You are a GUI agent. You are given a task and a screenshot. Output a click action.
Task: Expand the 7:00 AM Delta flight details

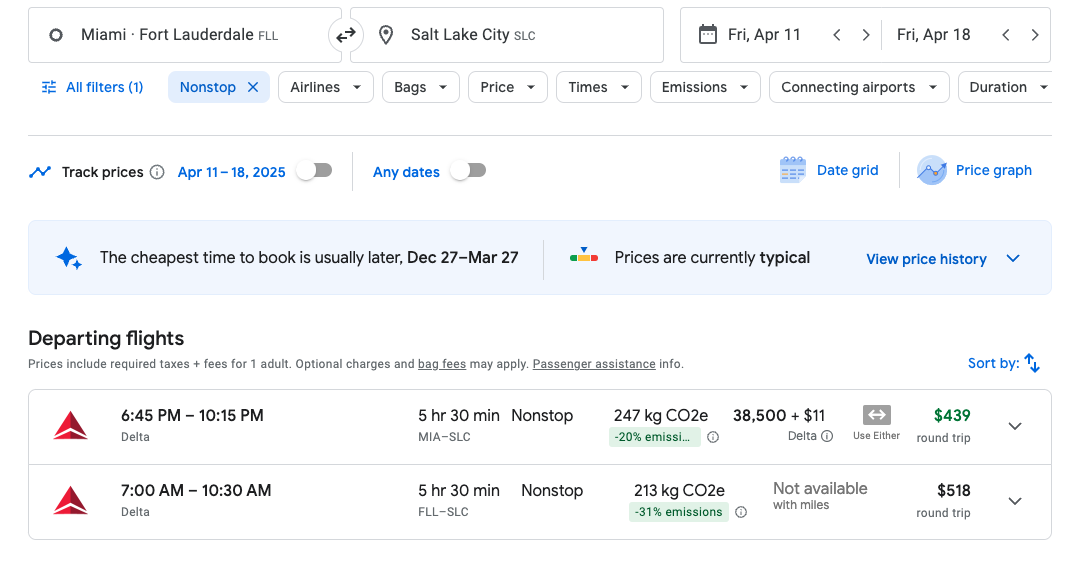(1015, 501)
